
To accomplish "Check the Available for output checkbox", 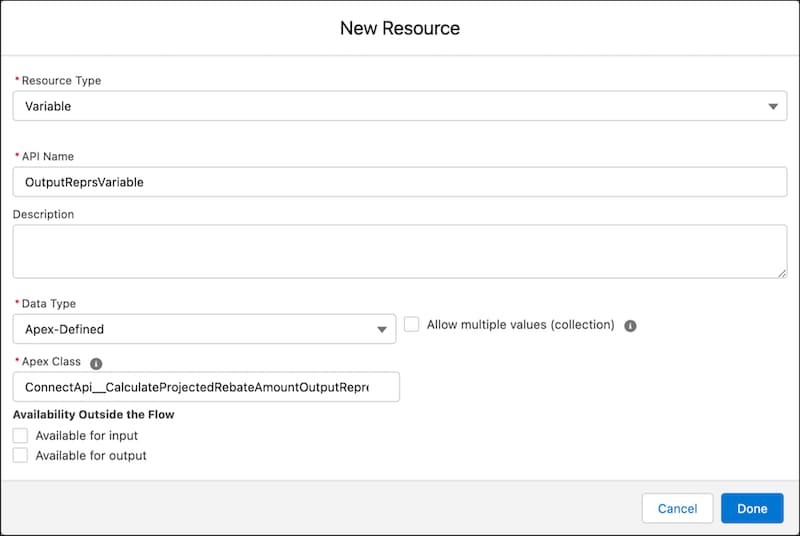I will pyautogui.click(x=20, y=455).
